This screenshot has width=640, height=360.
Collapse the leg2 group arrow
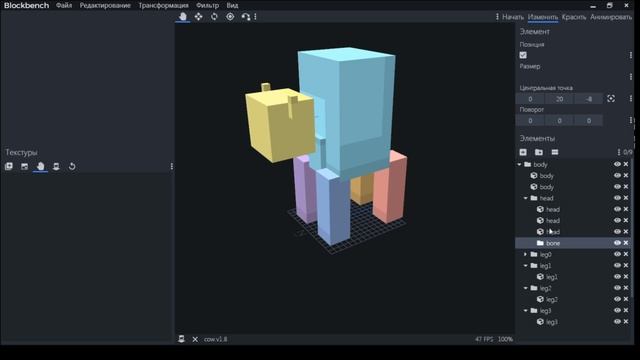[526, 288]
